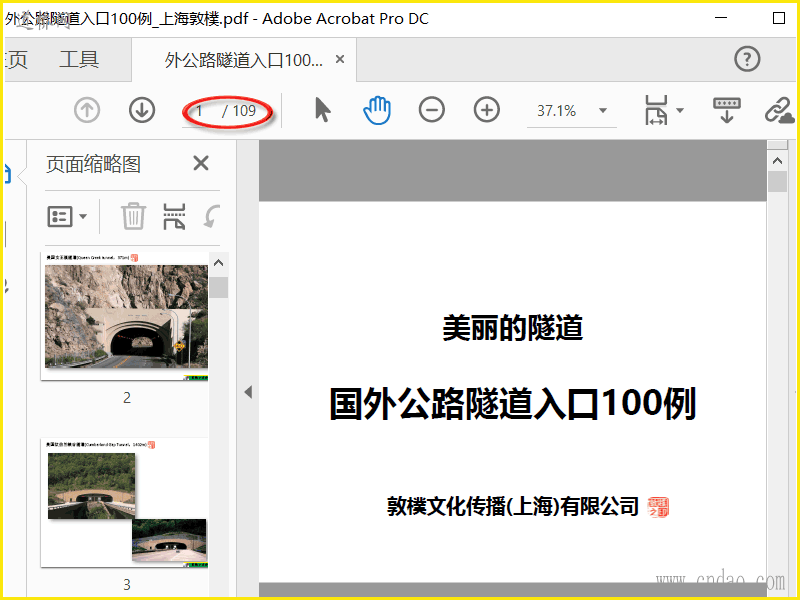Image resolution: width=800 pixels, height=600 pixels.
Task: Click the document vertical scrollbar handle
Action: coord(778,182)
